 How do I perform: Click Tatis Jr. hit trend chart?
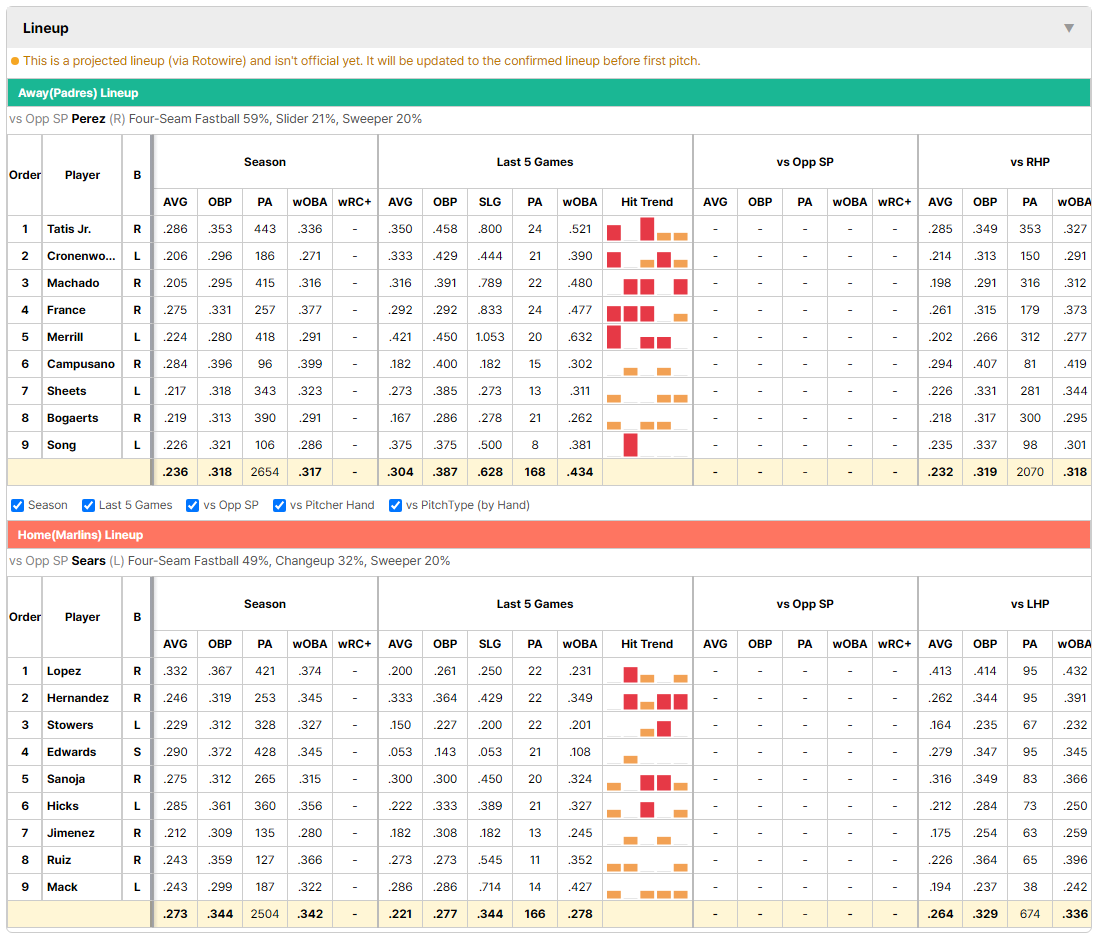pos(647,229)
